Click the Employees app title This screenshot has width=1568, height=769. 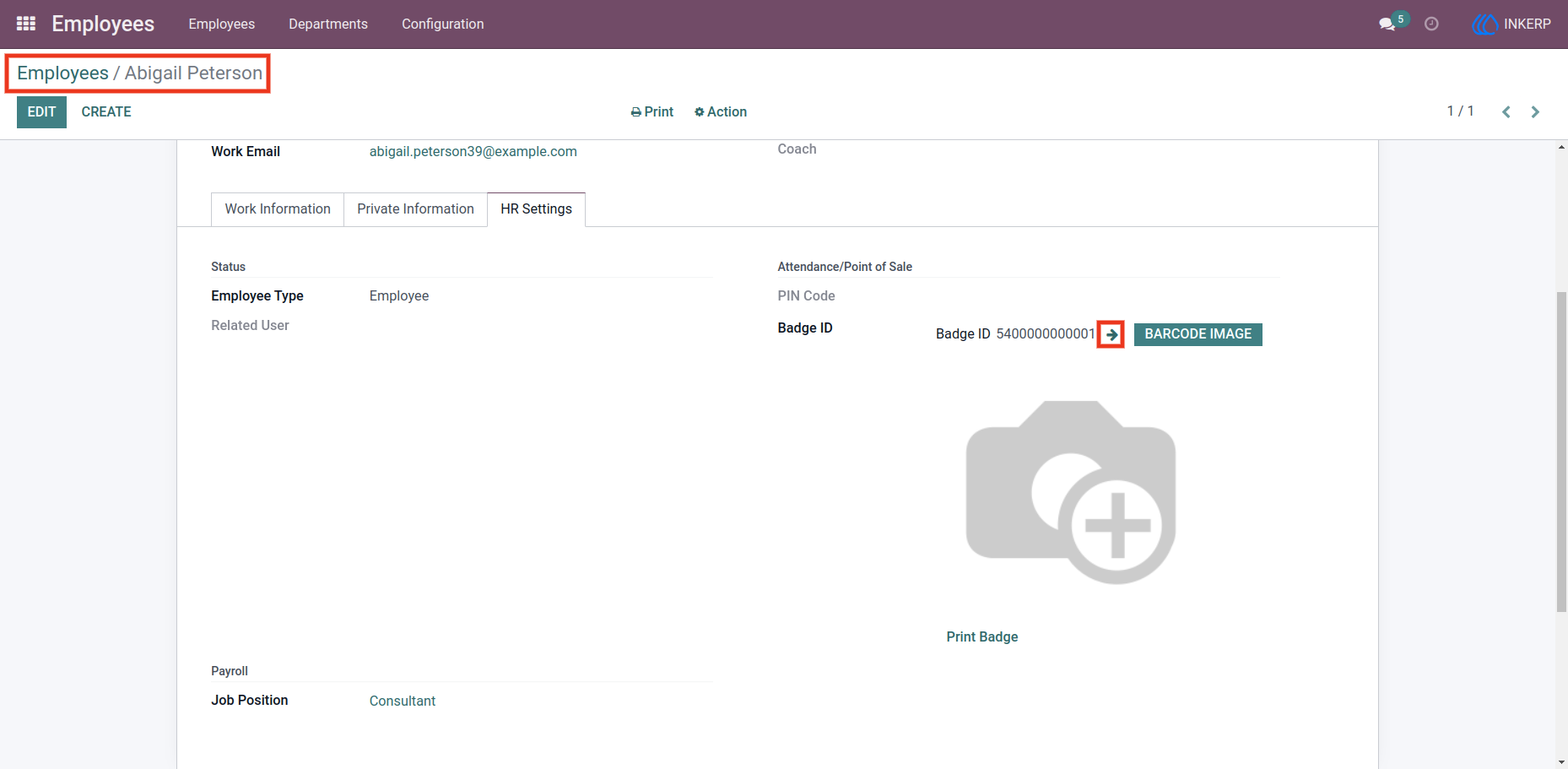point(103,24)
